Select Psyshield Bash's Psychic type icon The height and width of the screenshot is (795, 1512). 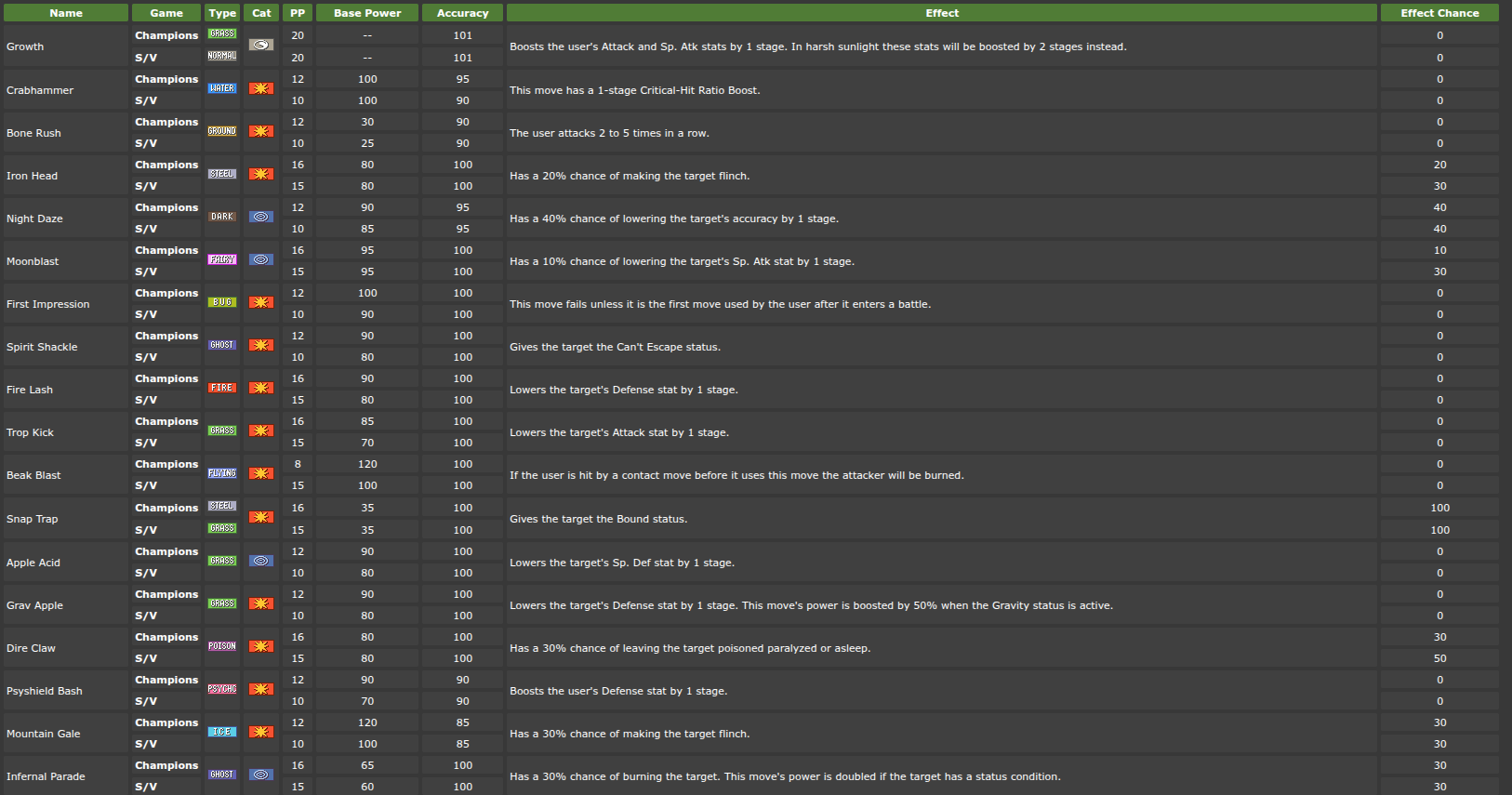[222, 689]
